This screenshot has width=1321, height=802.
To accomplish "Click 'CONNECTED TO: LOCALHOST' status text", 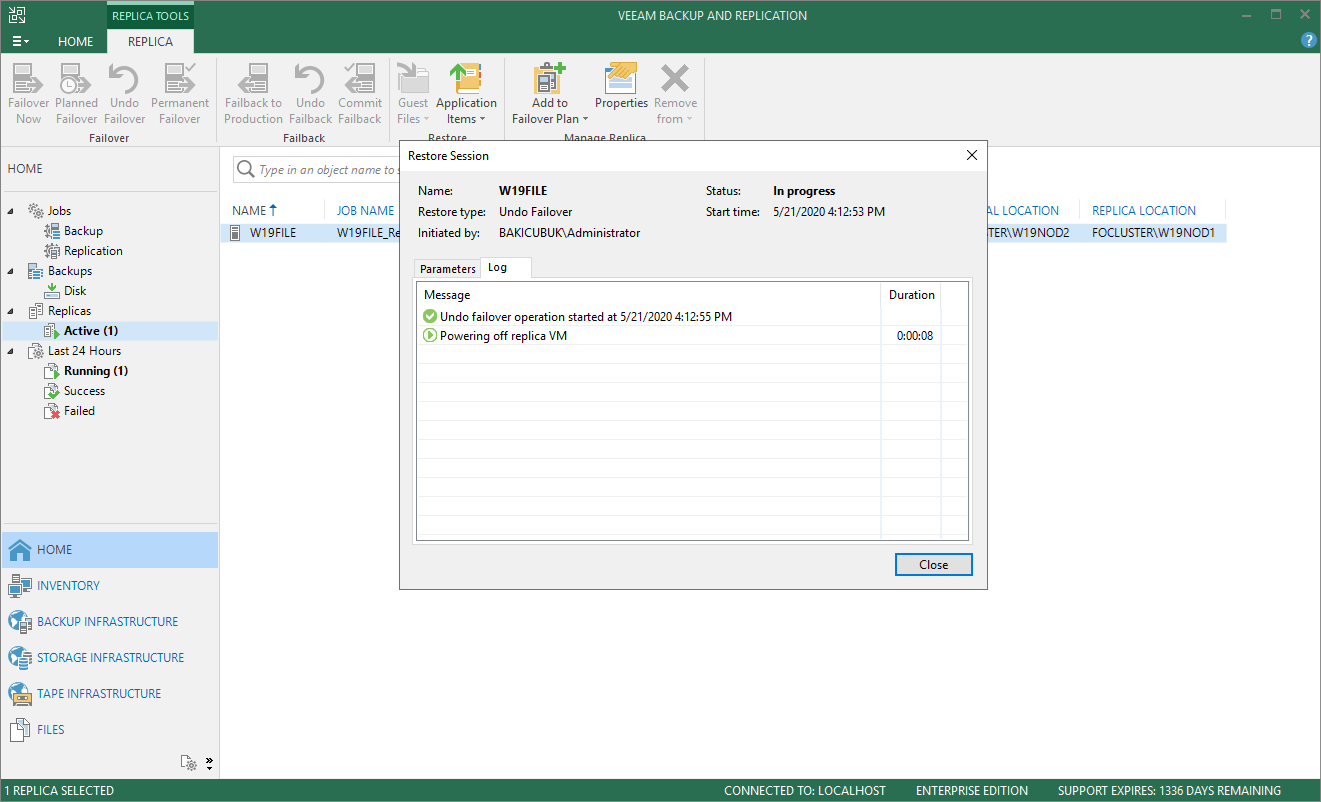I will [805, 791].
